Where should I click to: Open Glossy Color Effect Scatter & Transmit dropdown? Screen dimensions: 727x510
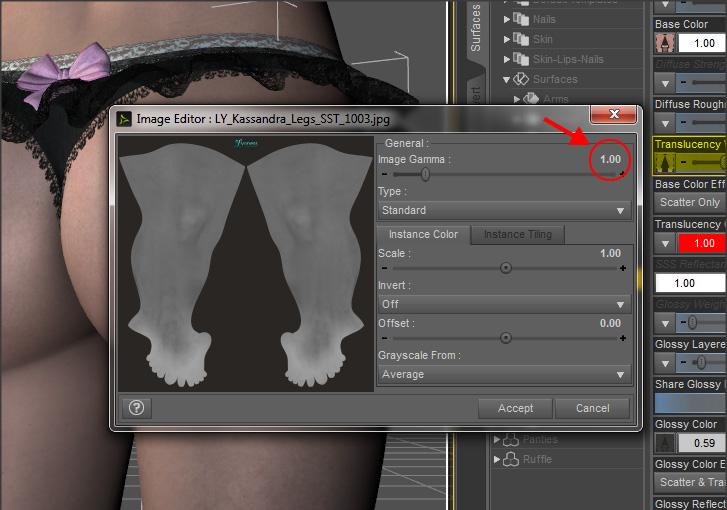coord(690,482)
